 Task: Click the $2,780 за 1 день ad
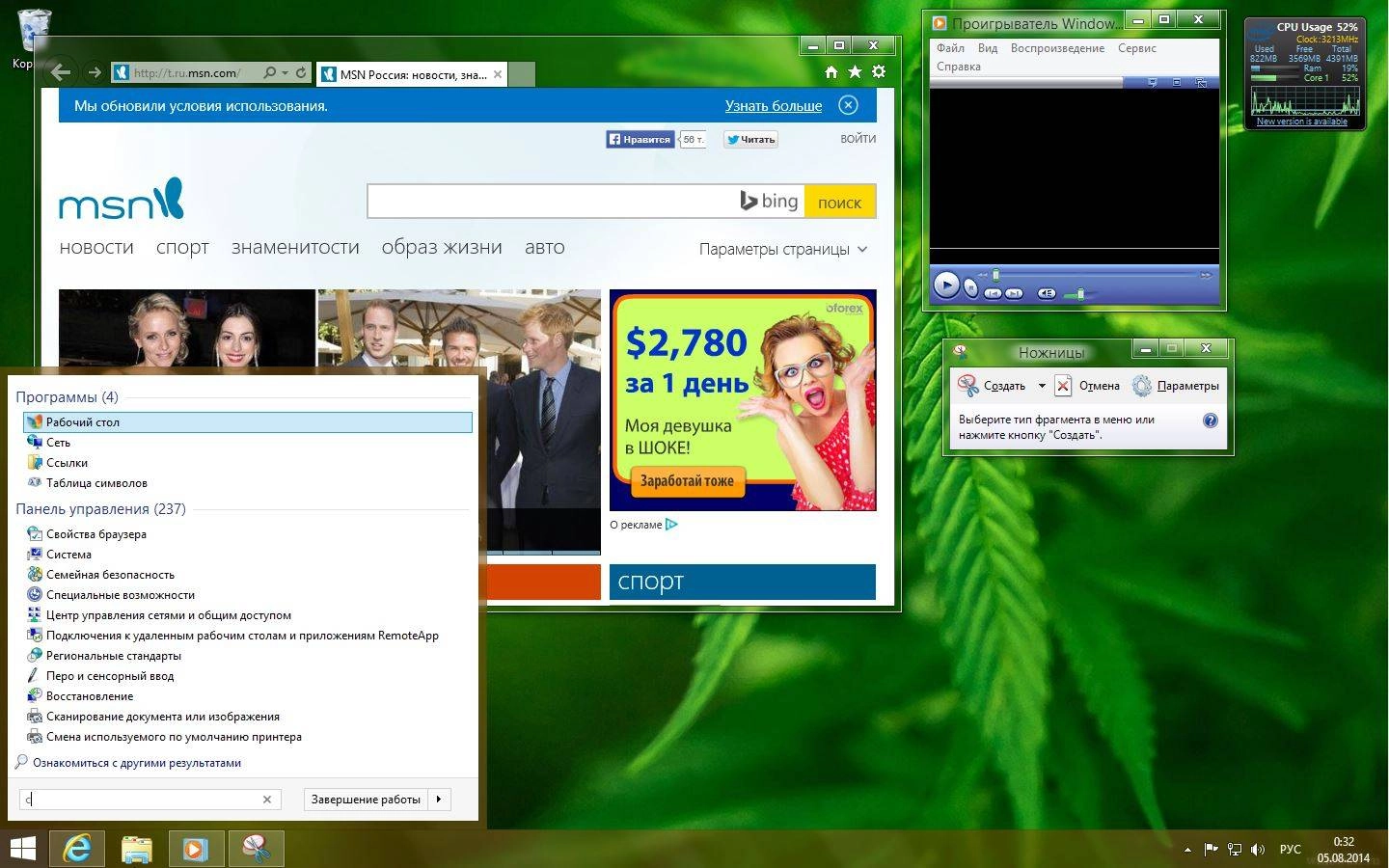pos(743,400)
